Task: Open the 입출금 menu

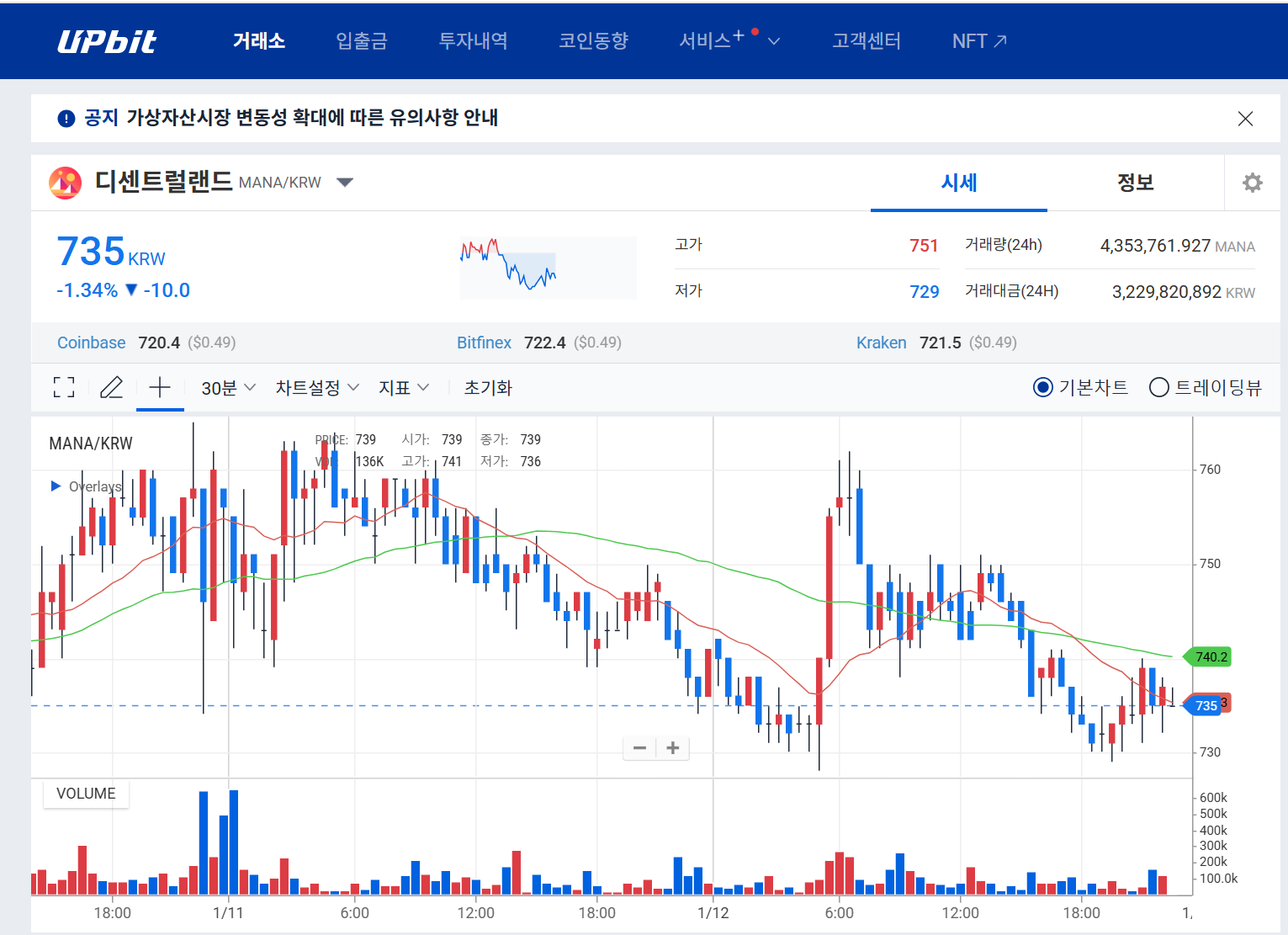Action: tap(362, 40)
